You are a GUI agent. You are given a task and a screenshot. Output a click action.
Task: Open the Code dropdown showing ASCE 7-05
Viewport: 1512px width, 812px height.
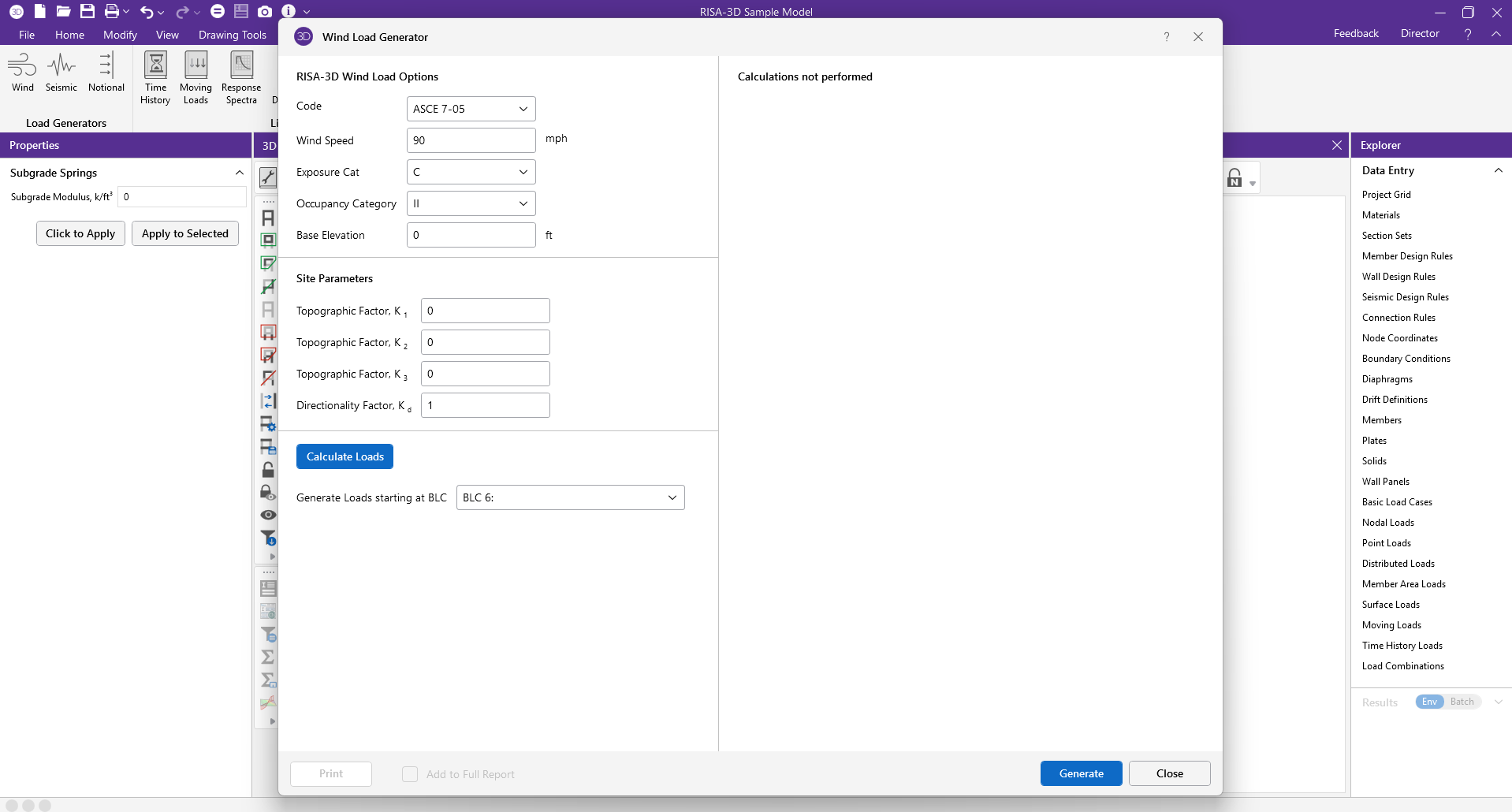tap(471, 109)
